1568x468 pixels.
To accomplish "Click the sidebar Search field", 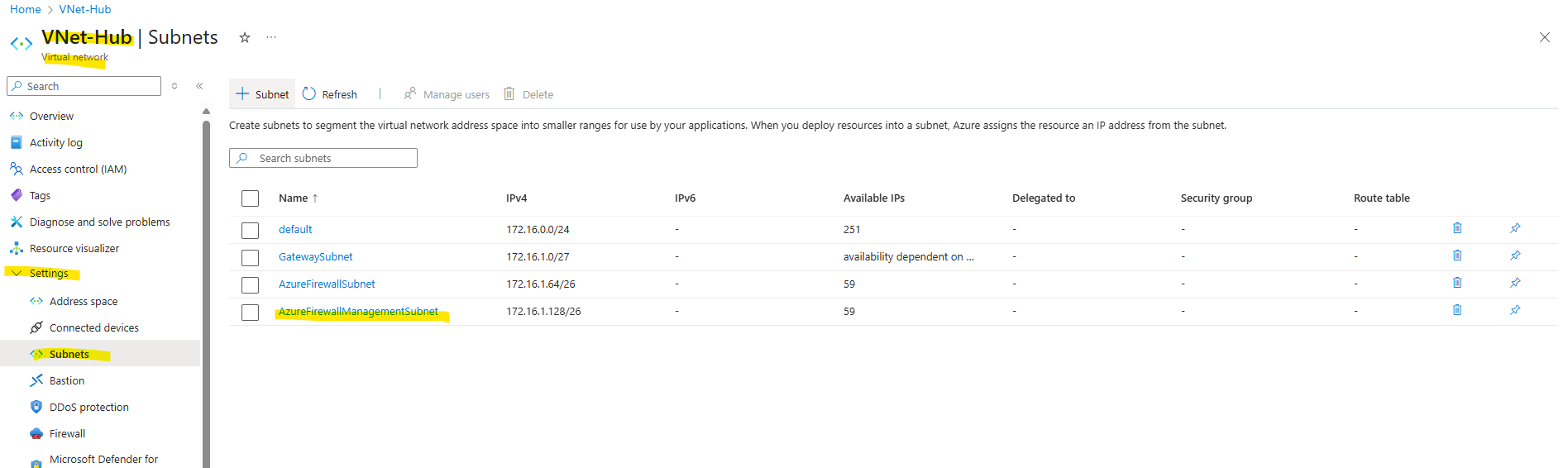I will pyautogui.click(x=84, y=86).
